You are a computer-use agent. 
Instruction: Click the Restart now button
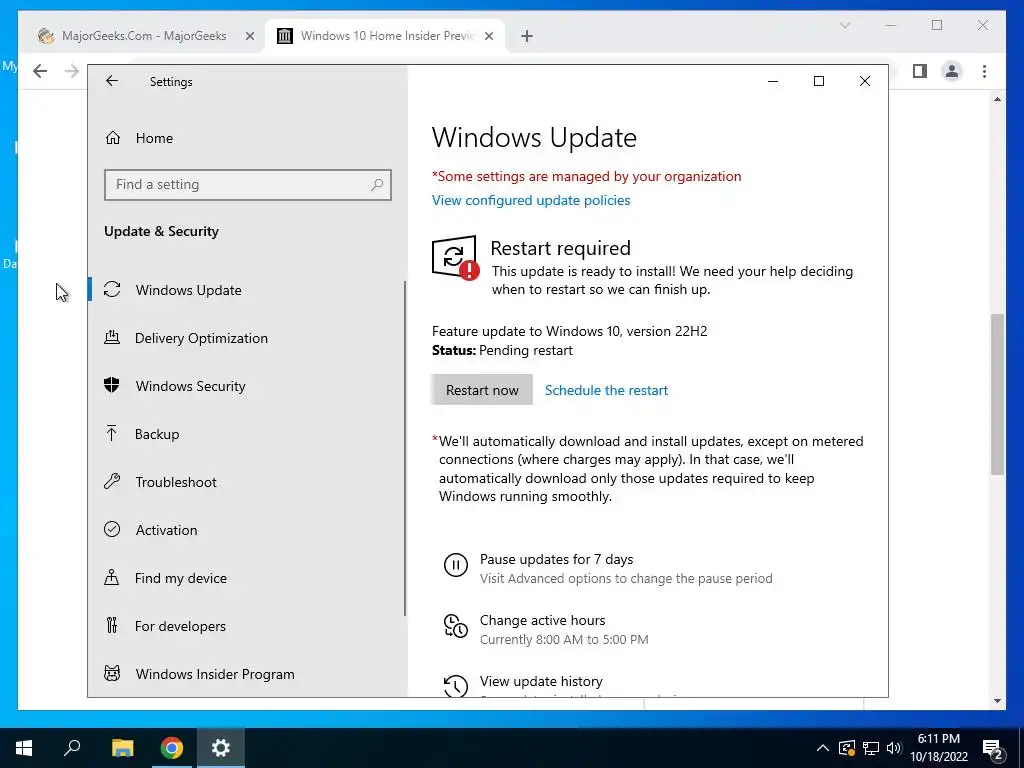(x=482, y=390)
